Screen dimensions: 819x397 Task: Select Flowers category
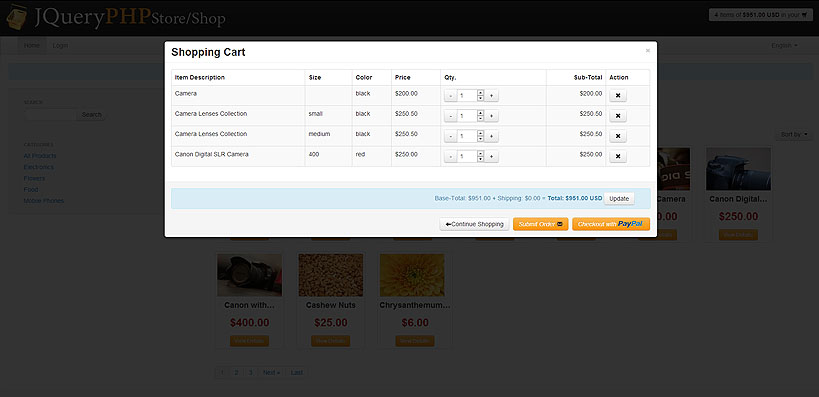tap(34, 178)
